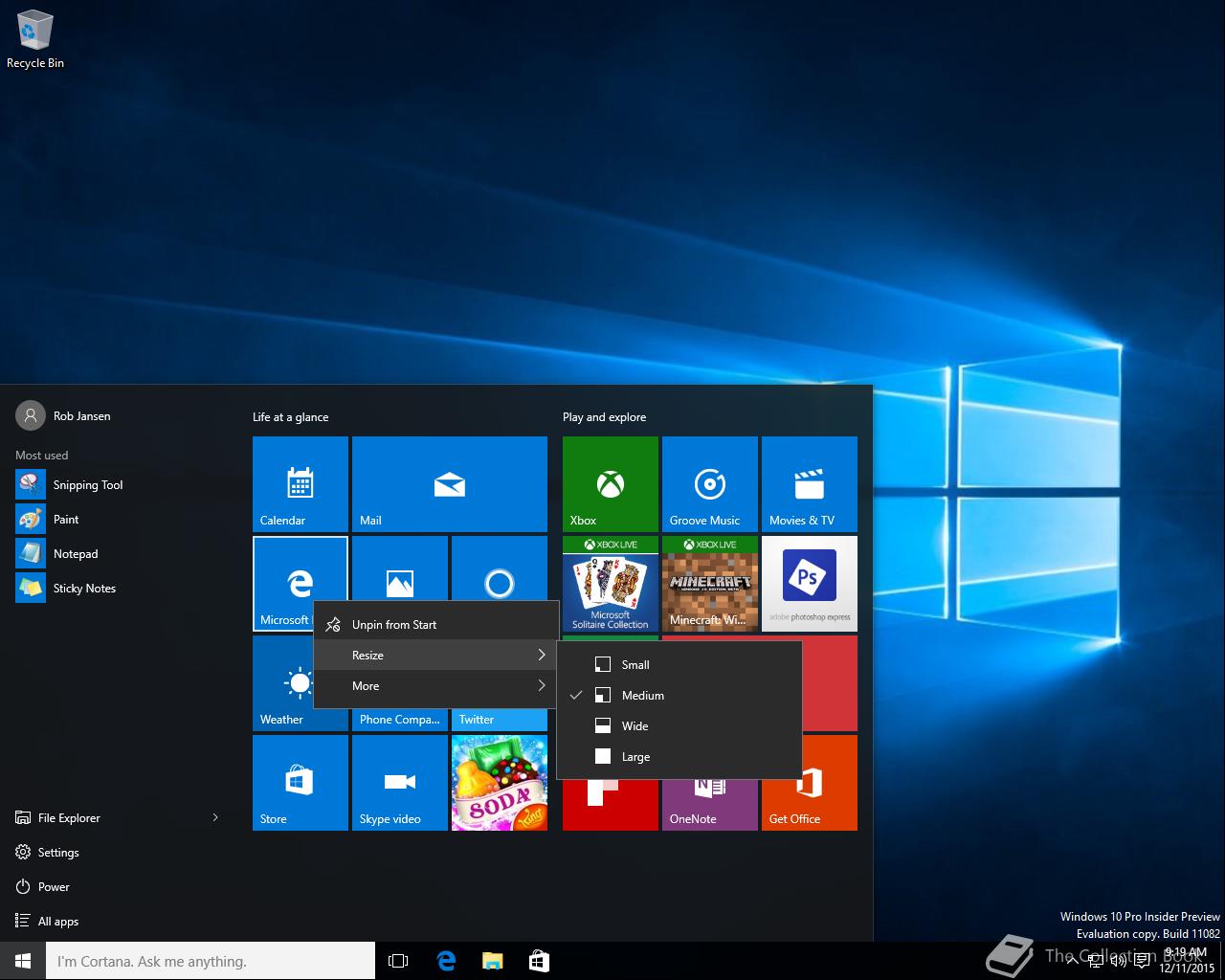The image size is (1225, 980).
Task: Launch the Skype video tile
Action: pyautogui.click(x=400, y=783)
